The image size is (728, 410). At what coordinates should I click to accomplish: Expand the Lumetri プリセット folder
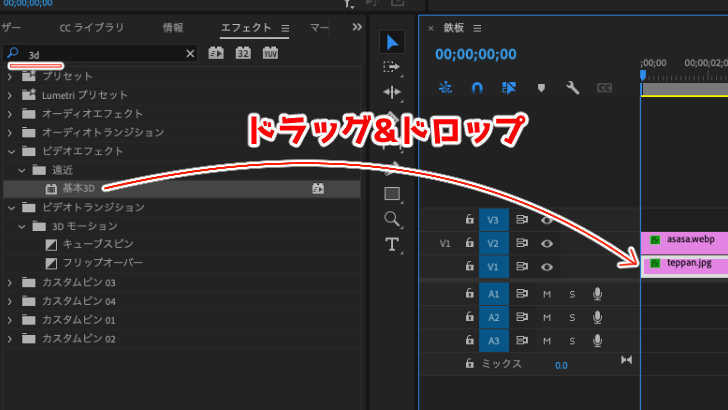click(10, 95)
